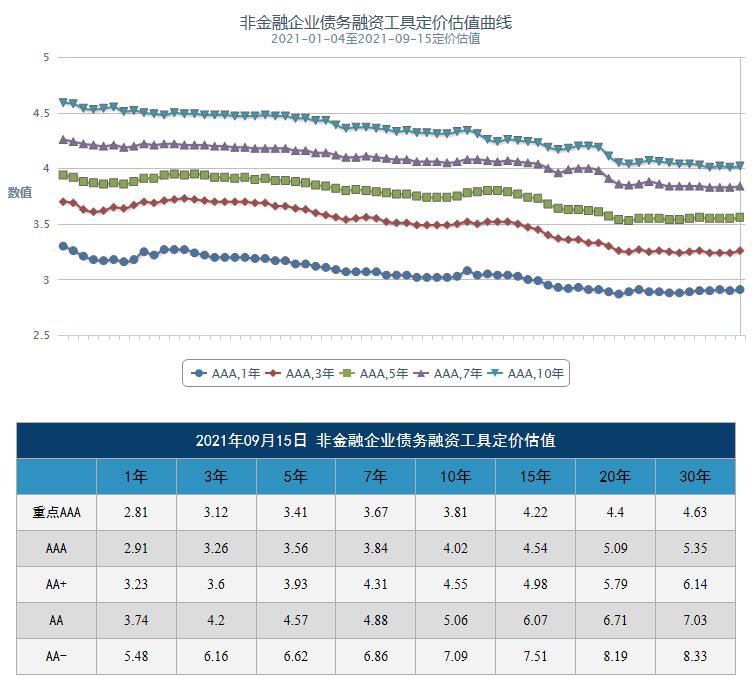Click the last data point of the AAA,5年 line
The height and width of the screenshot is (690, 756).
740,217
